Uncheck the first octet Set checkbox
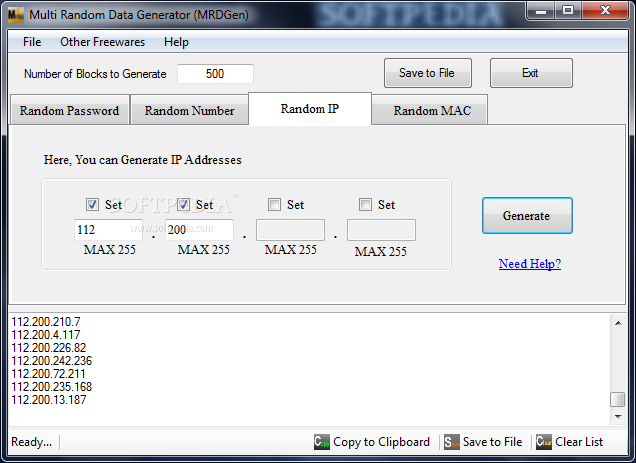 (92, 204)
